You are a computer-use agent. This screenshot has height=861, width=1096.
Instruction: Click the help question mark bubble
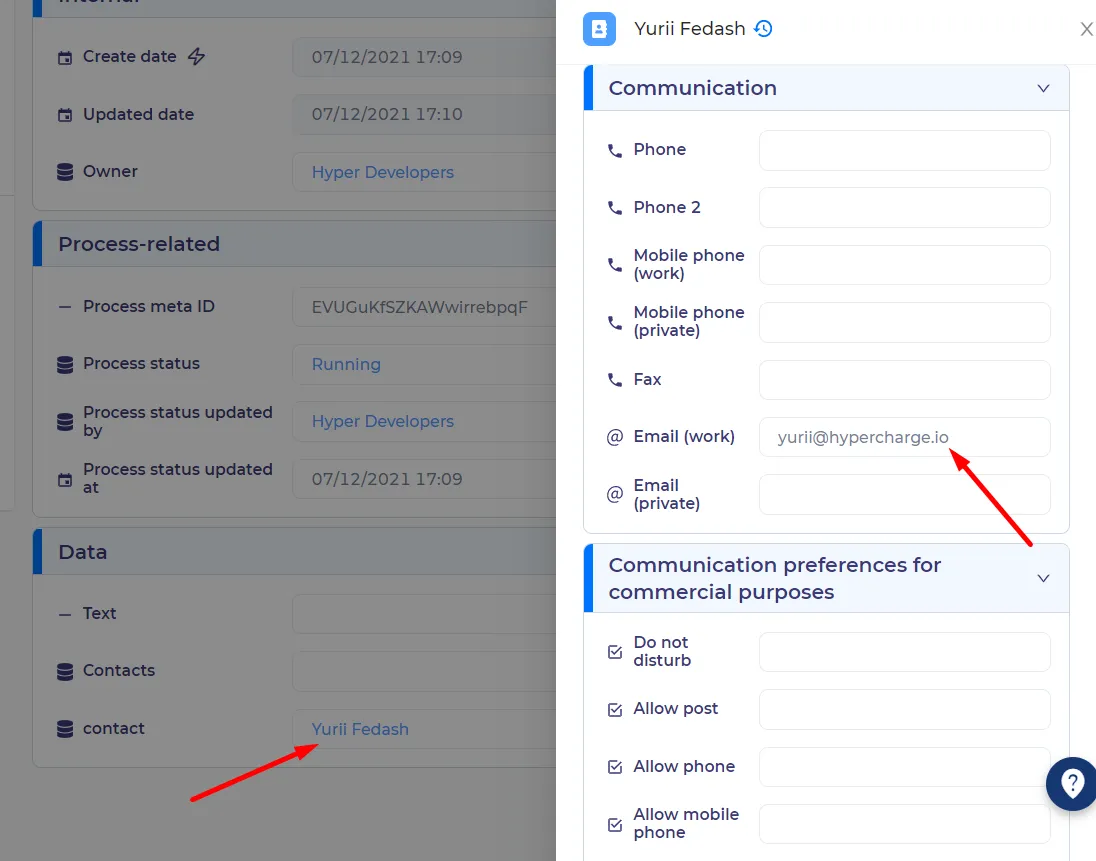1072,783
